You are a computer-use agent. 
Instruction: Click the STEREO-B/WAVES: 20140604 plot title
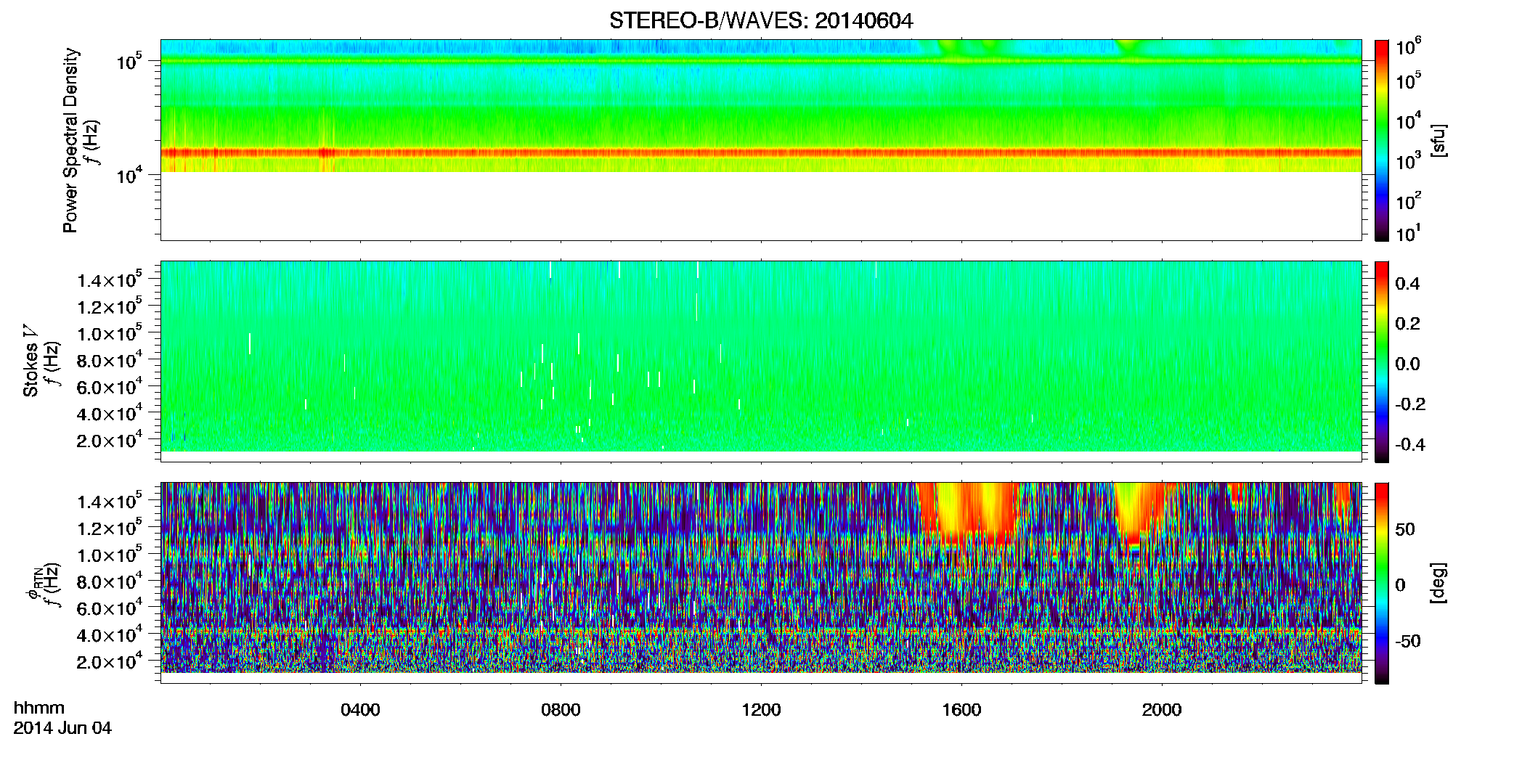(x=761, y=20)
